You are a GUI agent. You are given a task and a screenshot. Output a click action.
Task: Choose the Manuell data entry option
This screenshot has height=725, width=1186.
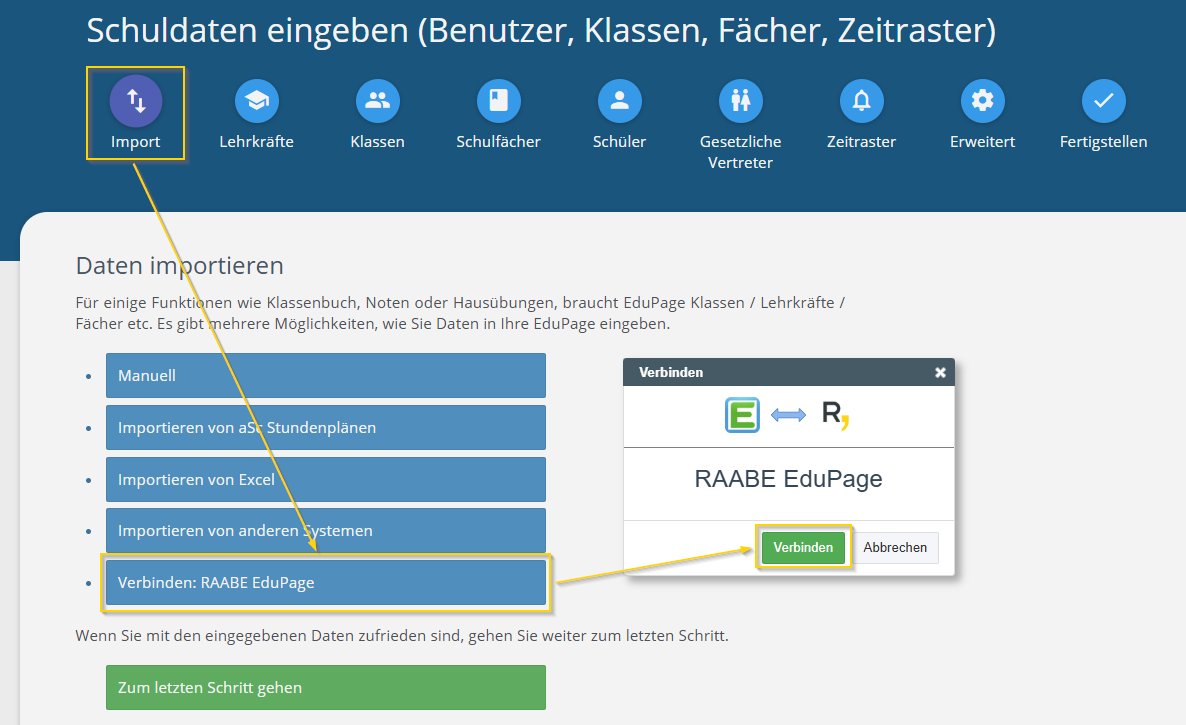coord(326,376)
